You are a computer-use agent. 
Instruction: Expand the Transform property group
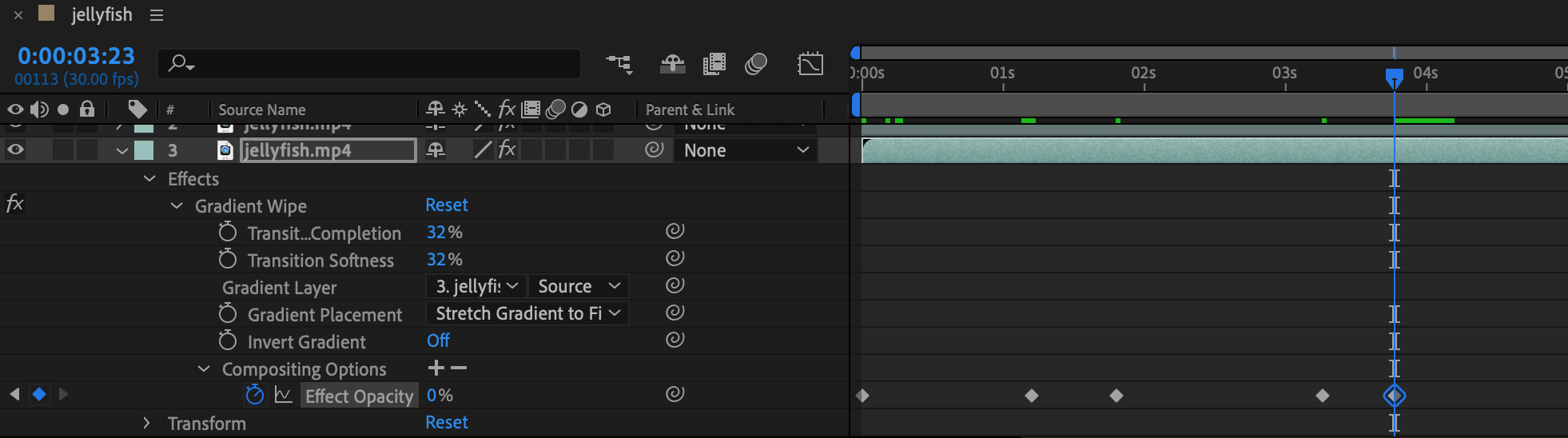146,423
